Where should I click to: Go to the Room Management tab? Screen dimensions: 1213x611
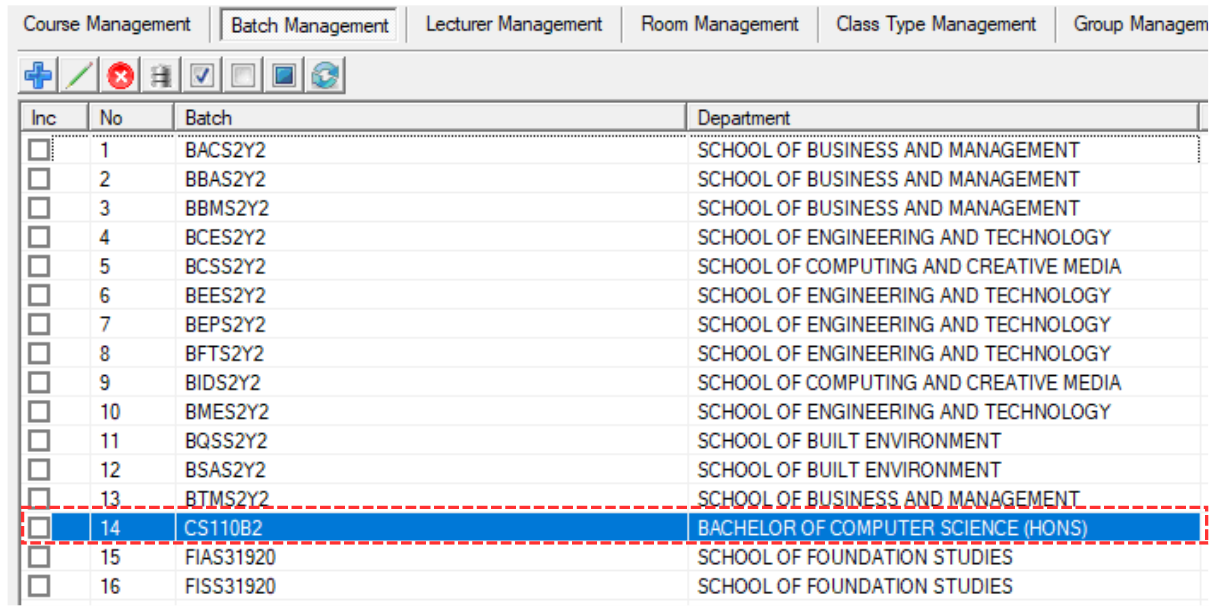720,24
